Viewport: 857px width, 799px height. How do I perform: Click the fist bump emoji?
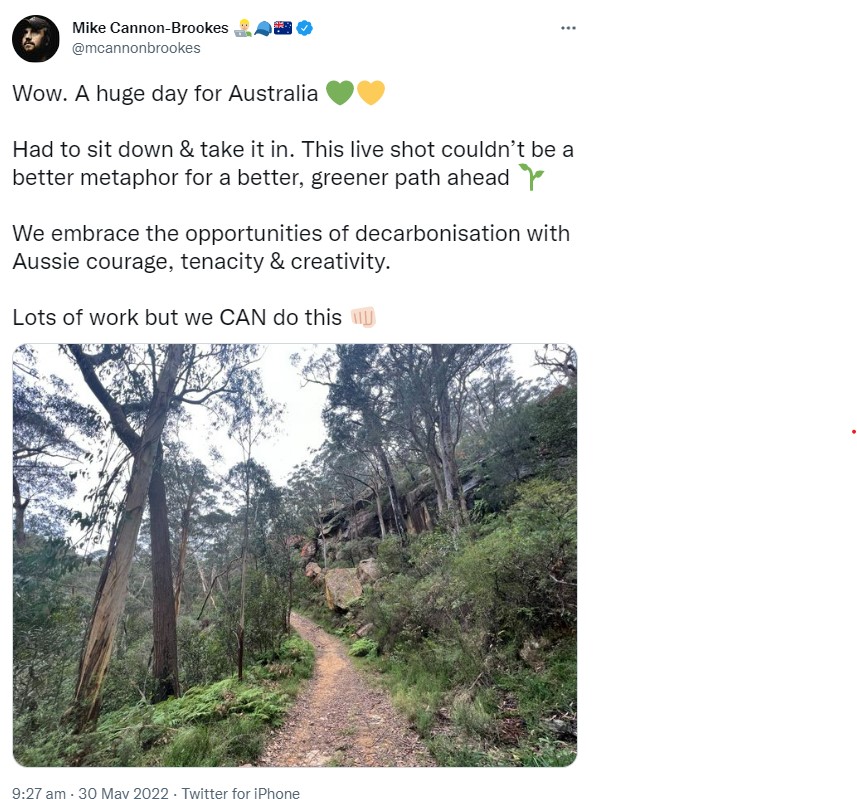(363, 317)
